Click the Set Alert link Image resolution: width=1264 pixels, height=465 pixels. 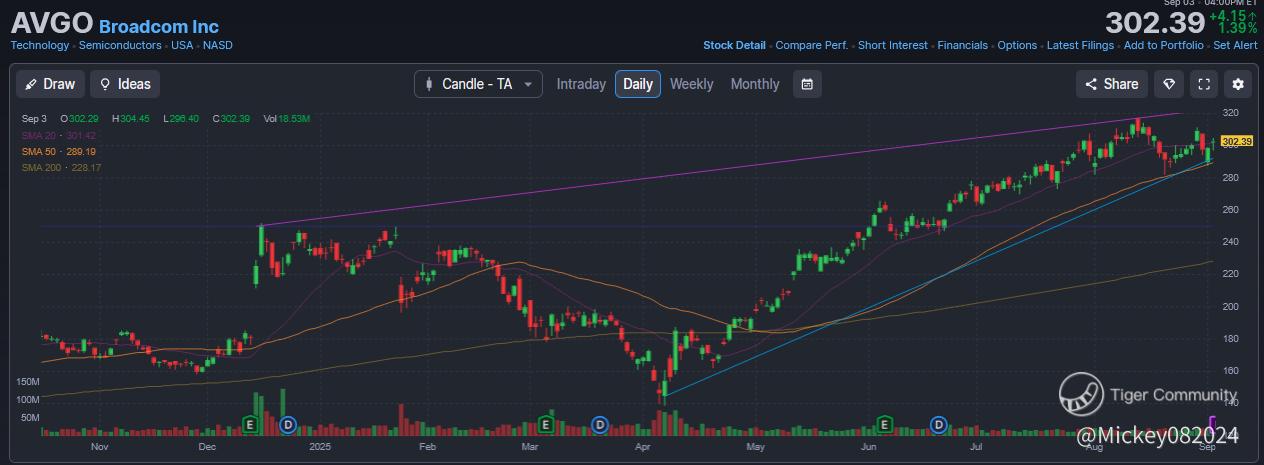pyautogui.click(x=1235, y=45)
